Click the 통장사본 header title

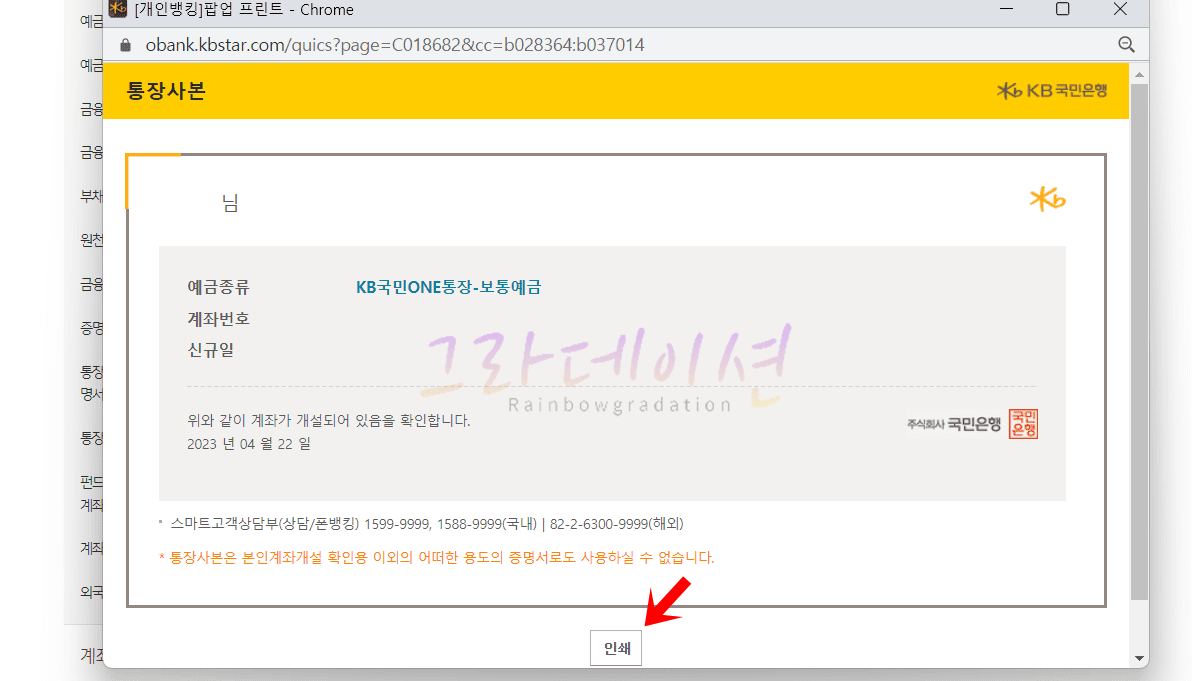(x=166, y=91)
